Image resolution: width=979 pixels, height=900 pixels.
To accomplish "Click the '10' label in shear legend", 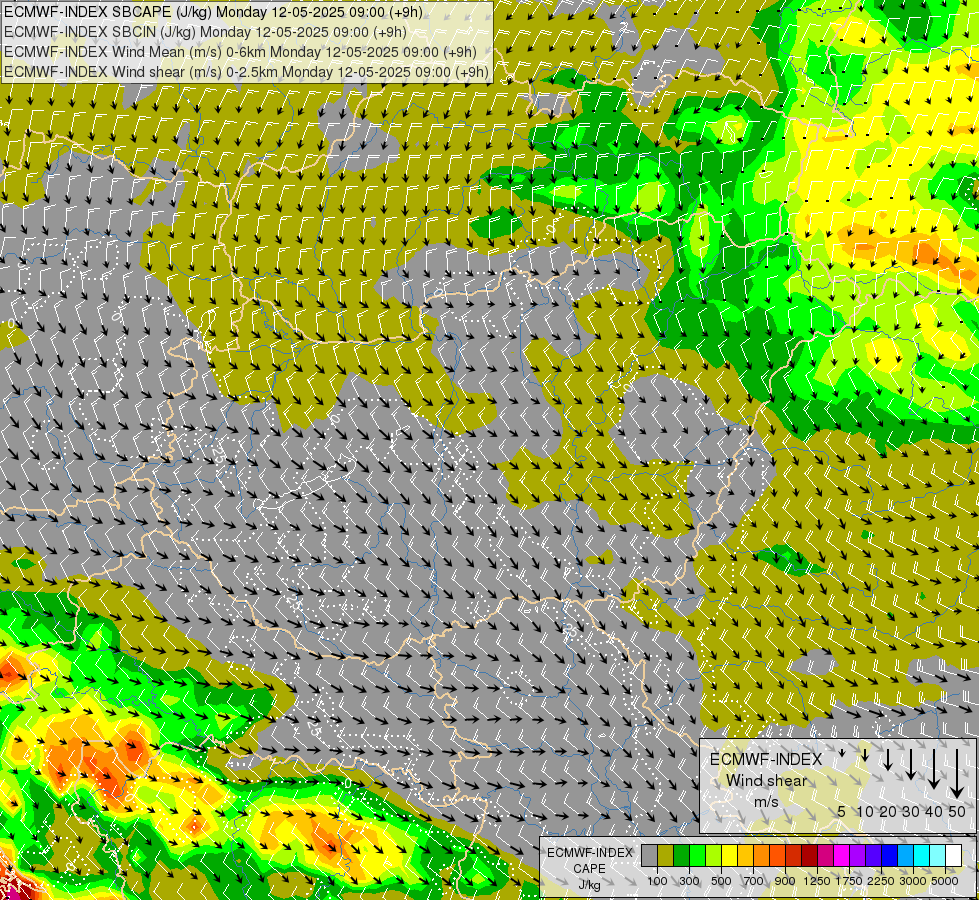I will pos(865,811).
